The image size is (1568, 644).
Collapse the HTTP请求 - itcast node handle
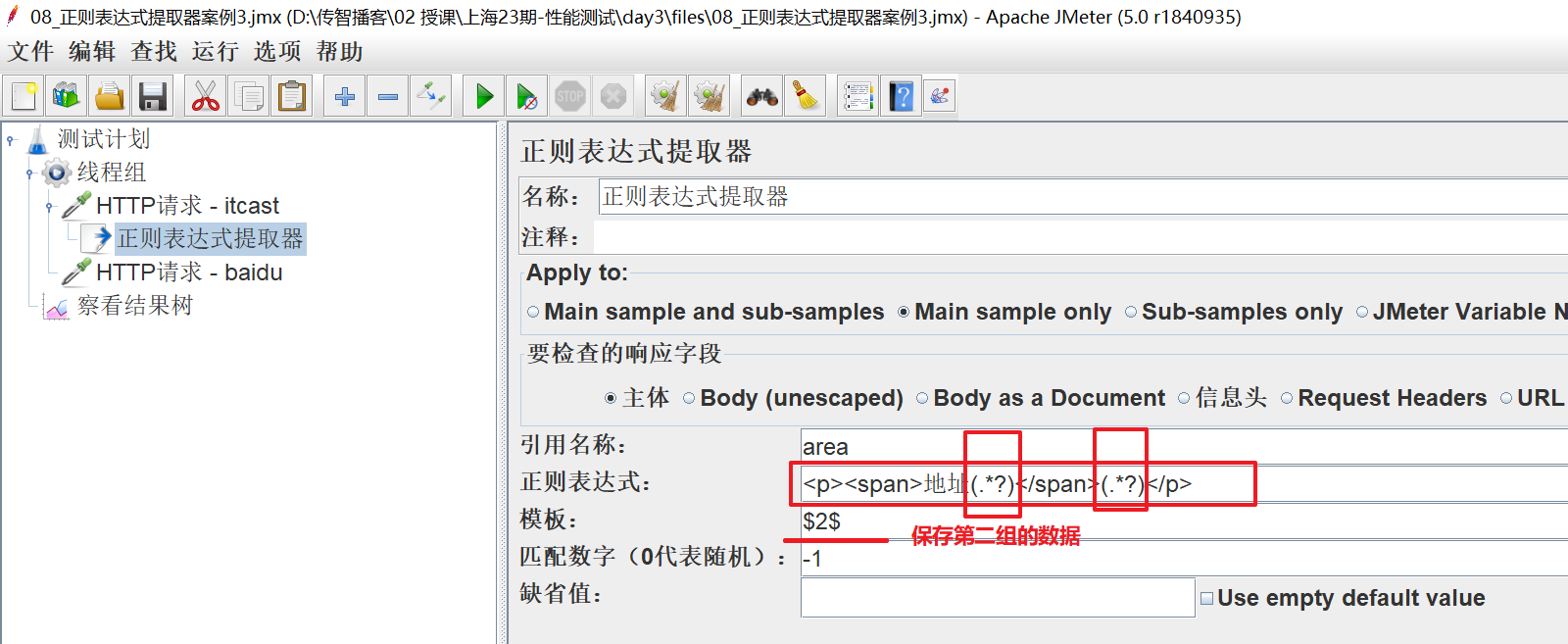click(x=50, y=207)
